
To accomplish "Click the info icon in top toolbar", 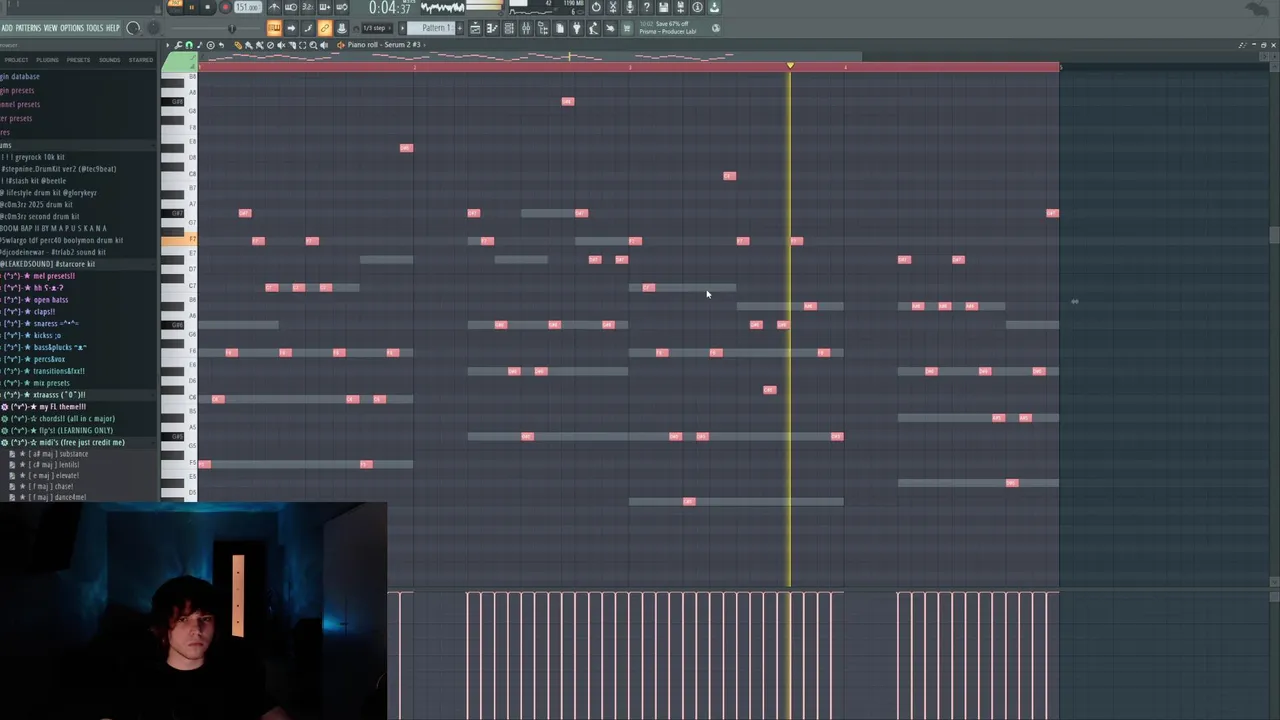I will pos(697,7).
